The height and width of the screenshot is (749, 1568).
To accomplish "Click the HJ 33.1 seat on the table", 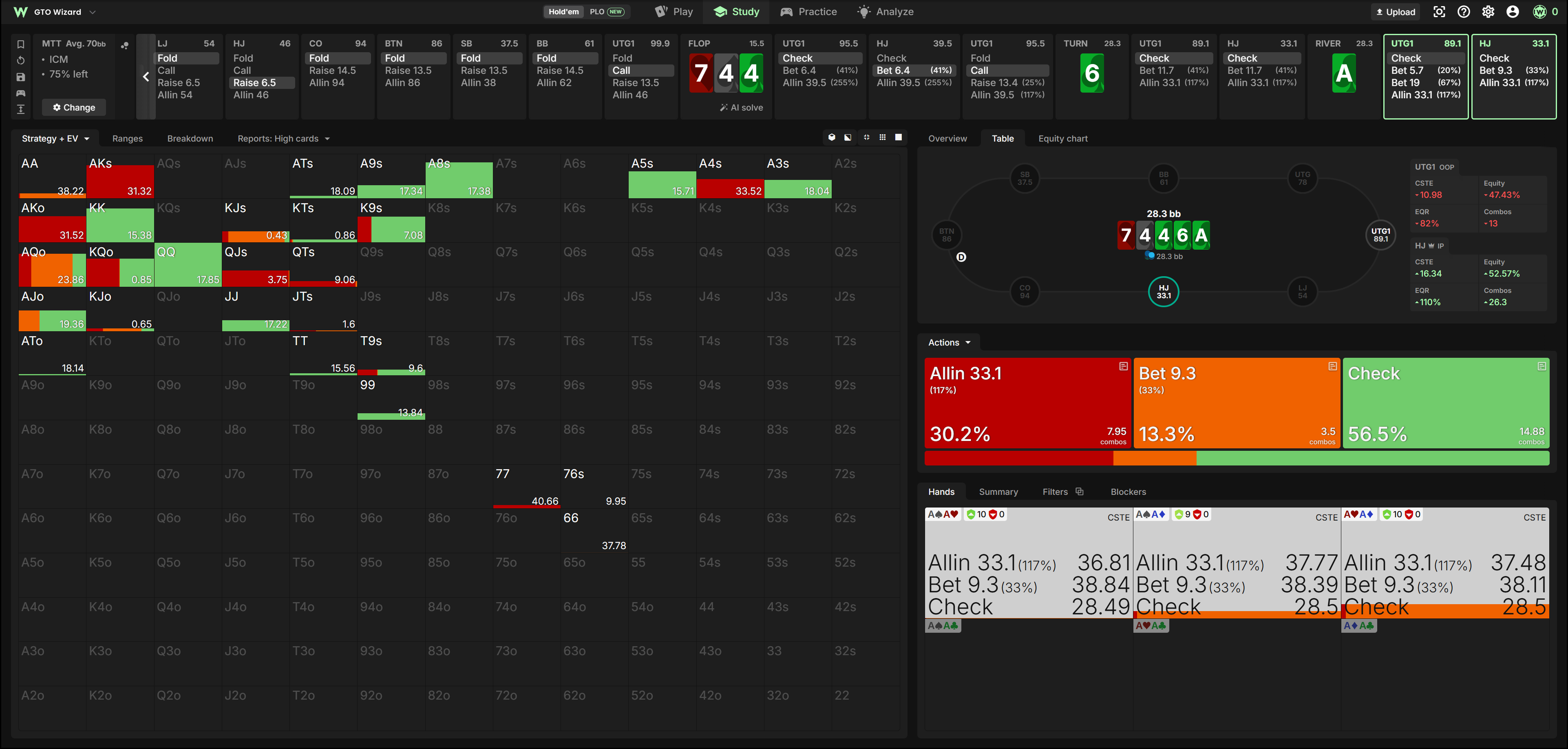I will pyautogui.click(x=1163, y=292).
